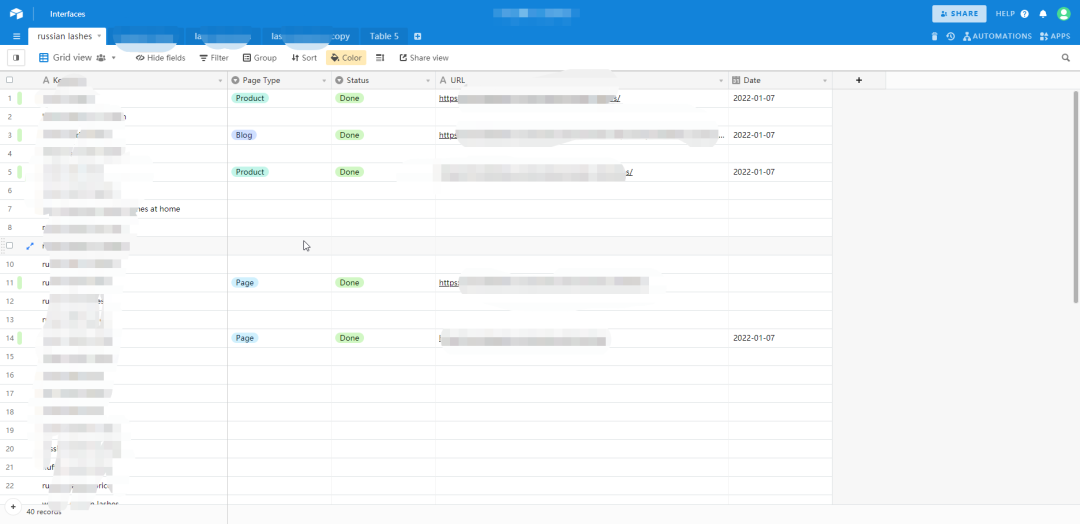Select the Page tag in row 14
This screenshot has width=1080, height=524.
[245, 338]
